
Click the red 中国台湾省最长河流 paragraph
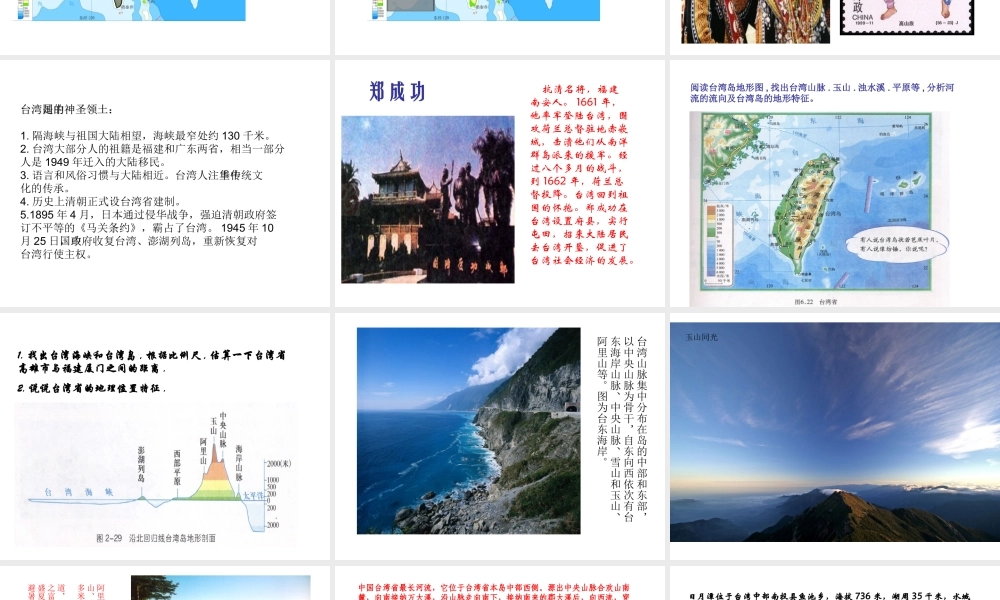(x=494, y=592)
